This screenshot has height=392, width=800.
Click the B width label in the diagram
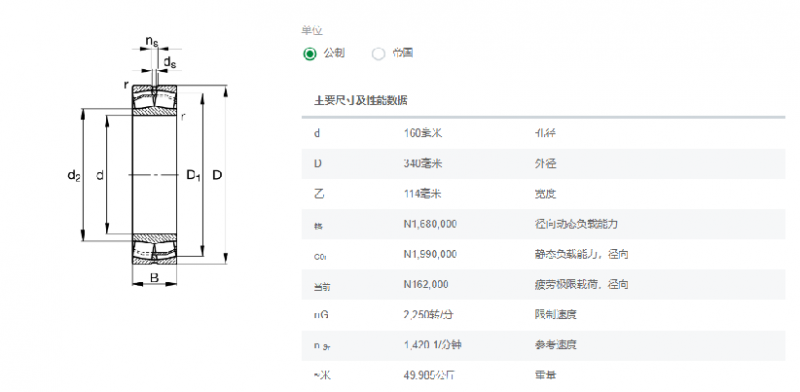coord(154,278)
